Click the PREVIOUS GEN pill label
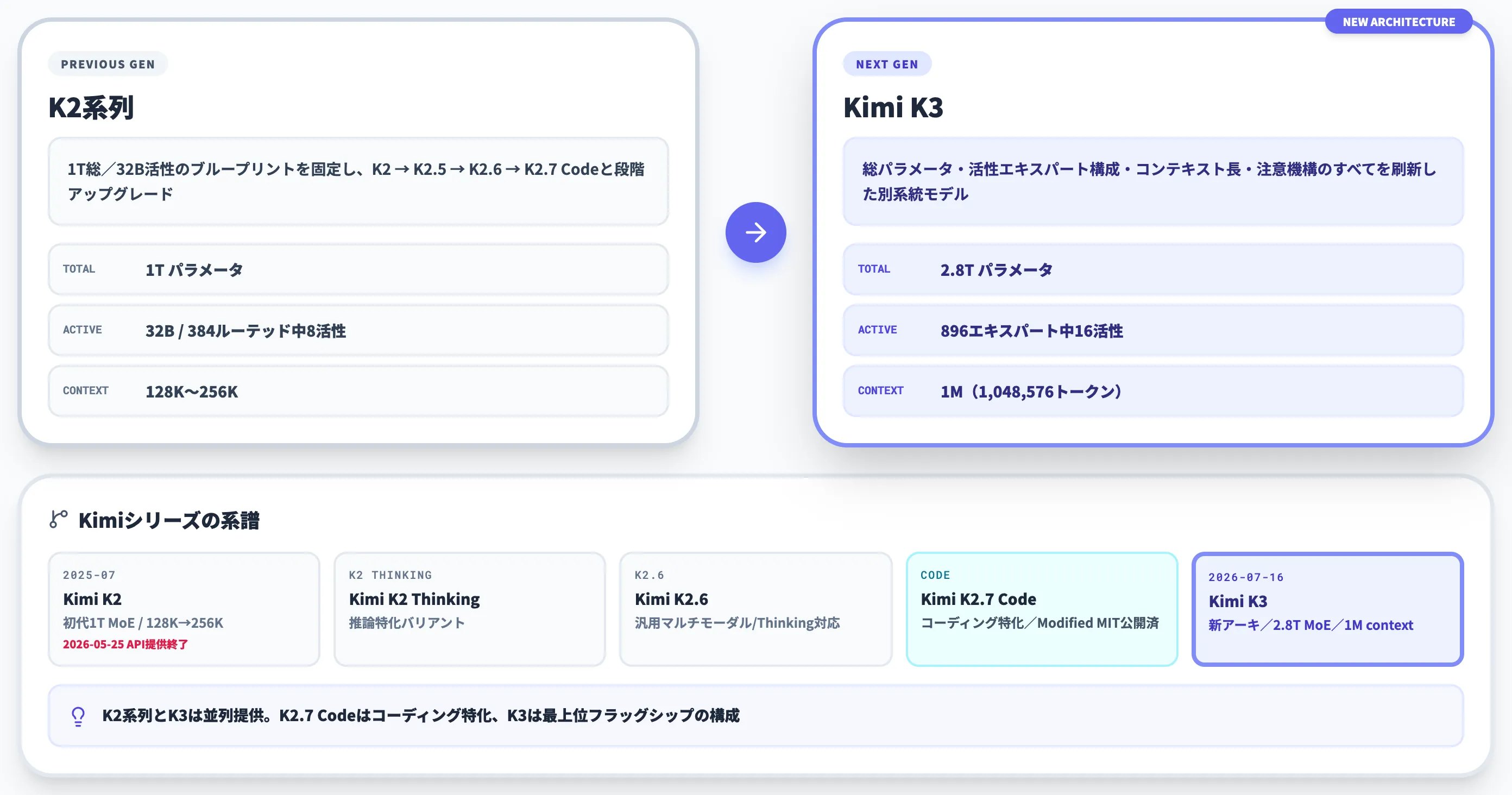 click(108, 64)
